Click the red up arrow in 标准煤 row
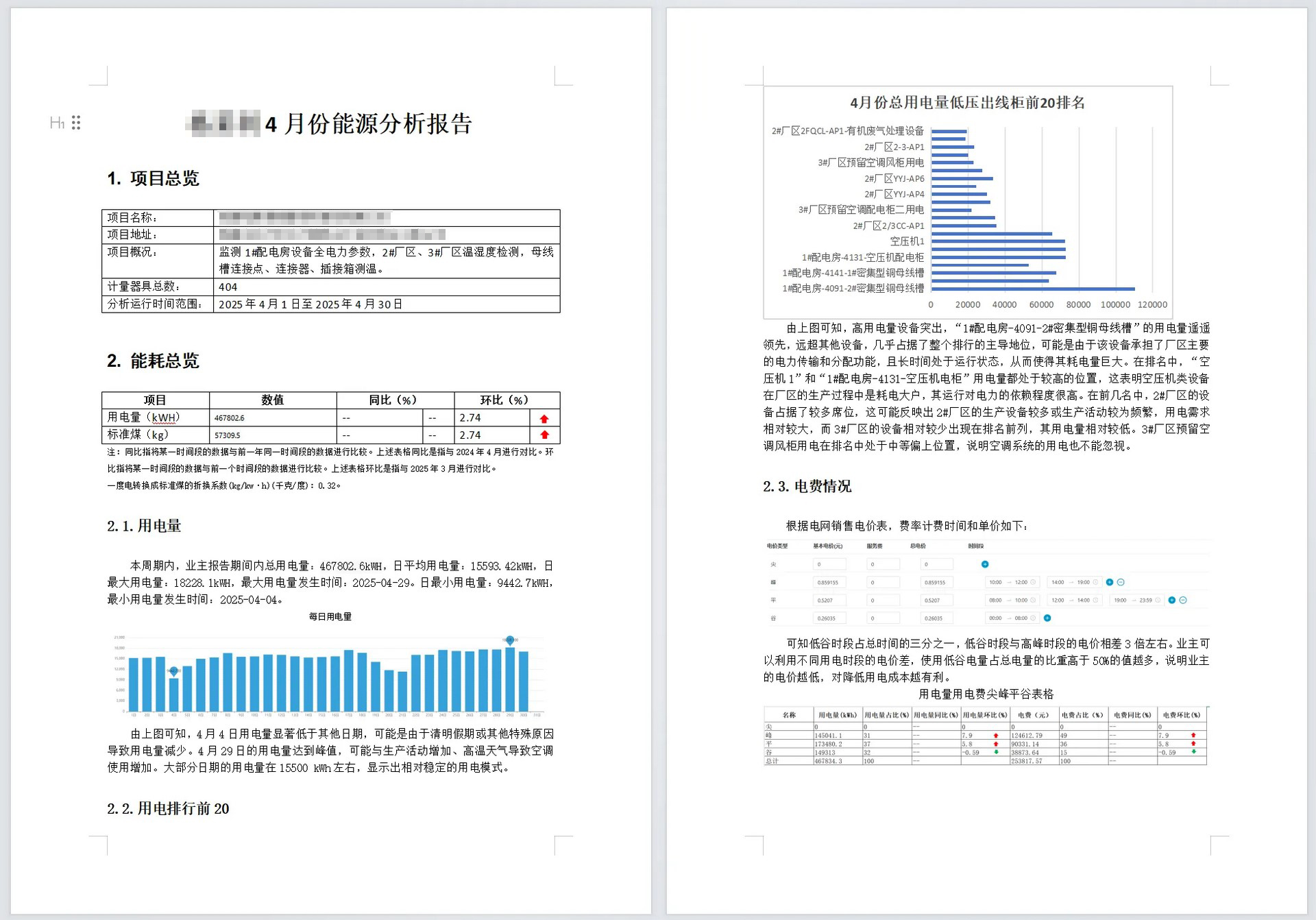Image resolution: width=1316 pixels, height=920 pixels. 544,435
